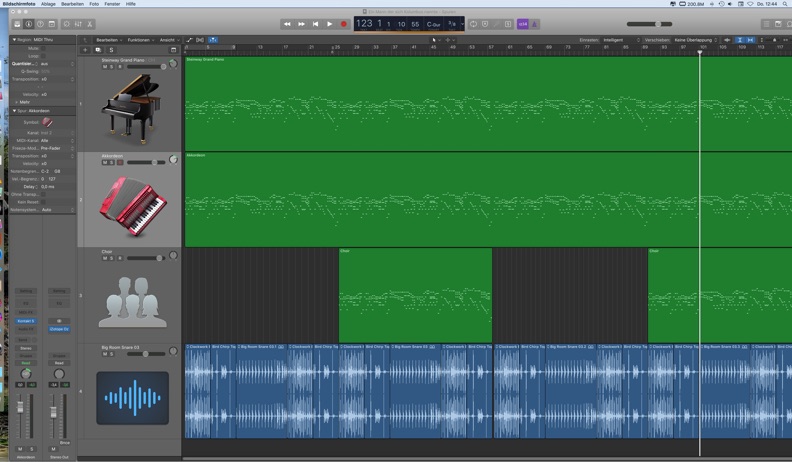Adjust the Akkordeon track volume slider

(146, 163)
